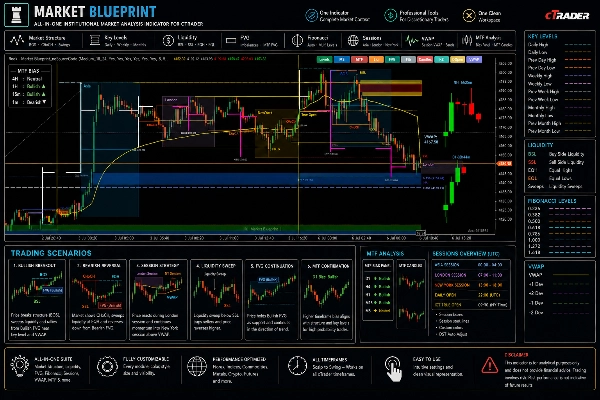Click the chess rook logo icon
The height and width of the screenshot is (400, 600).
16,15
